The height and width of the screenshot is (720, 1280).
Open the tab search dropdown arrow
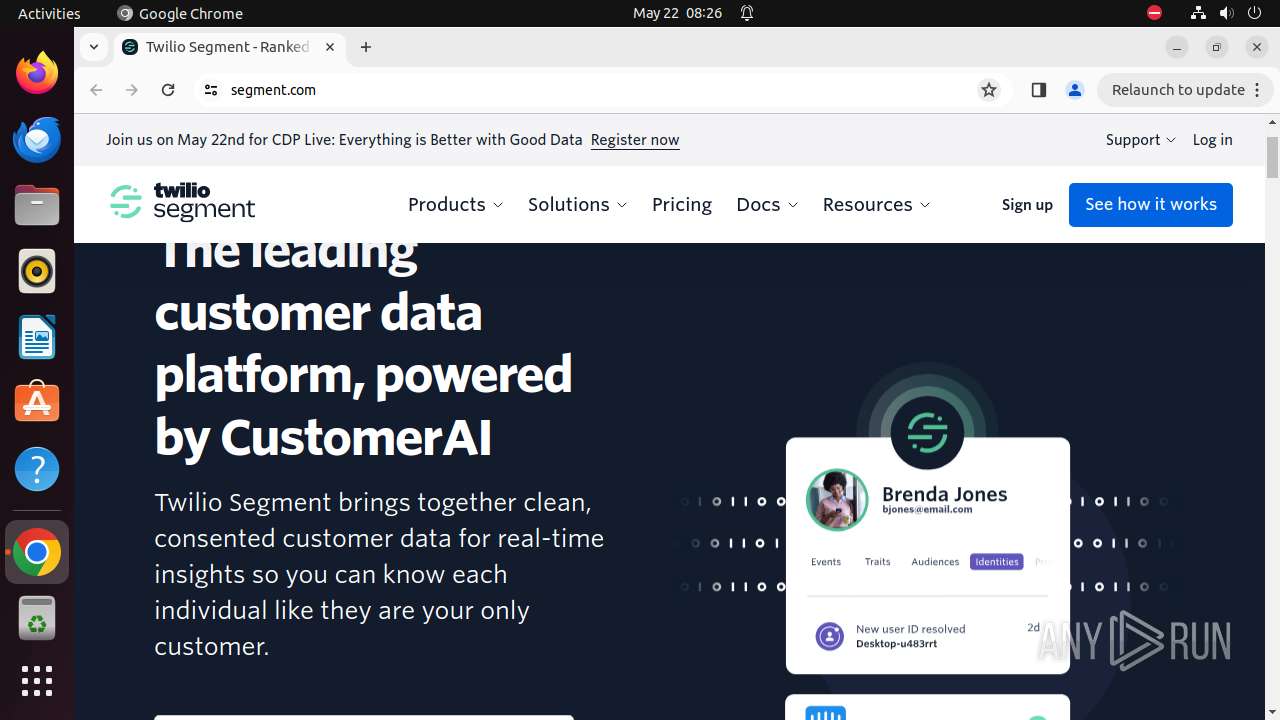(93, 47)
